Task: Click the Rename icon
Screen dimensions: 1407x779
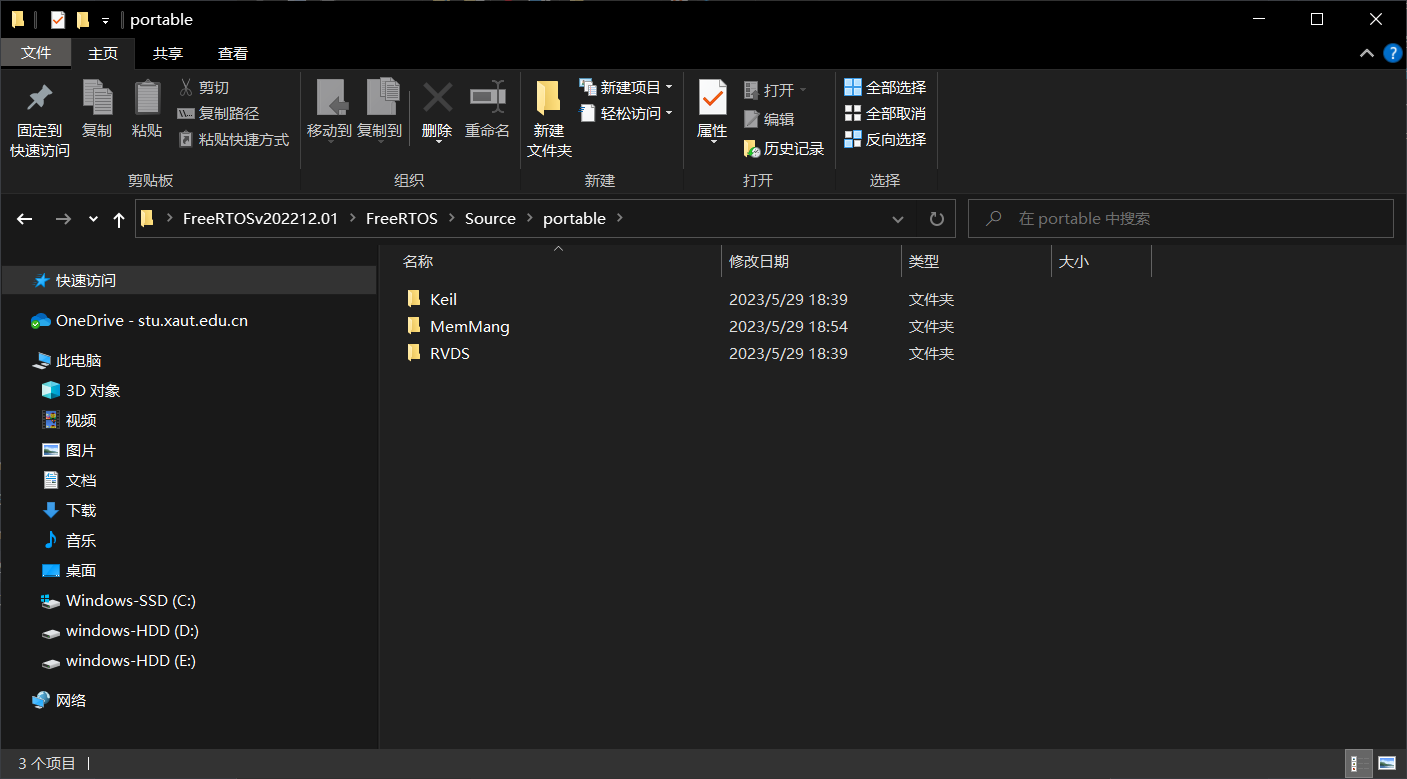Action: pyautogui.click(x=487, y=99)
